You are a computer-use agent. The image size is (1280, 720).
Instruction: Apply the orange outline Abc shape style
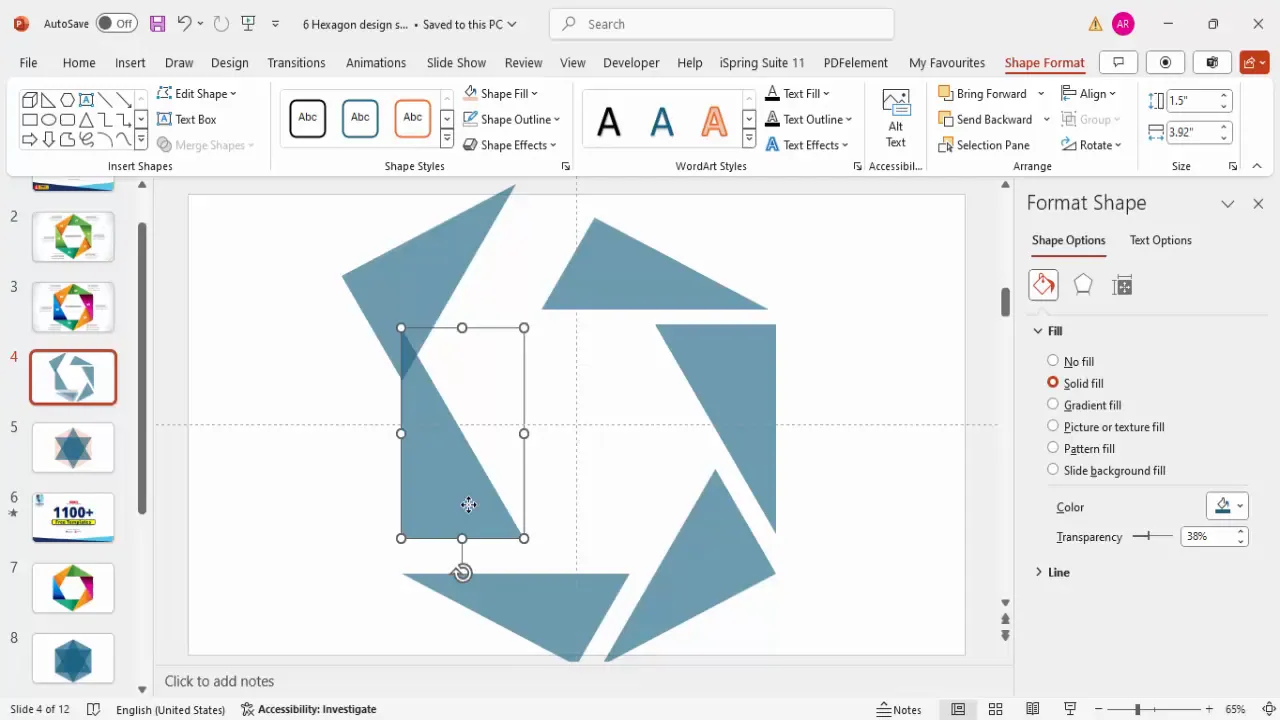click(x=413, y=118)
